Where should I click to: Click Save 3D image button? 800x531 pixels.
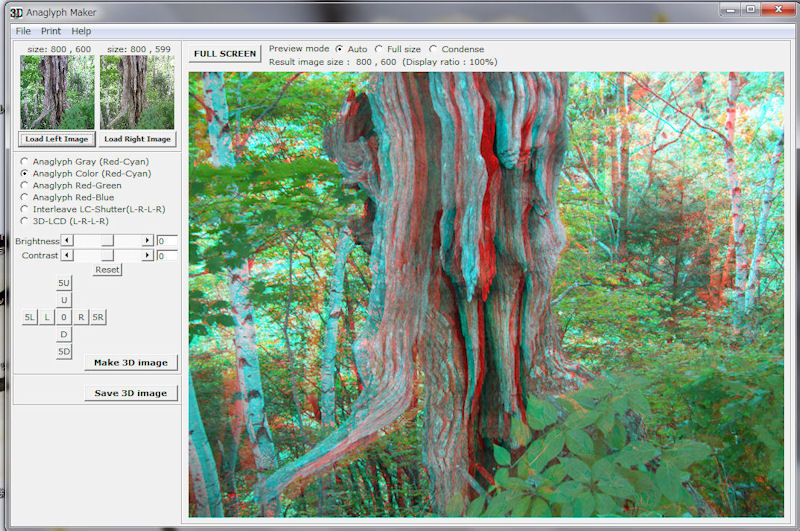(x=131, y=393)
